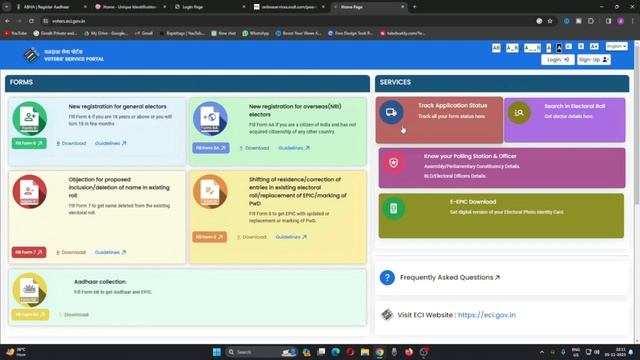Open the Gmail bookmark
Viewport: 640px width, 360px height.
pyautogui.click(x=144, y=33)
